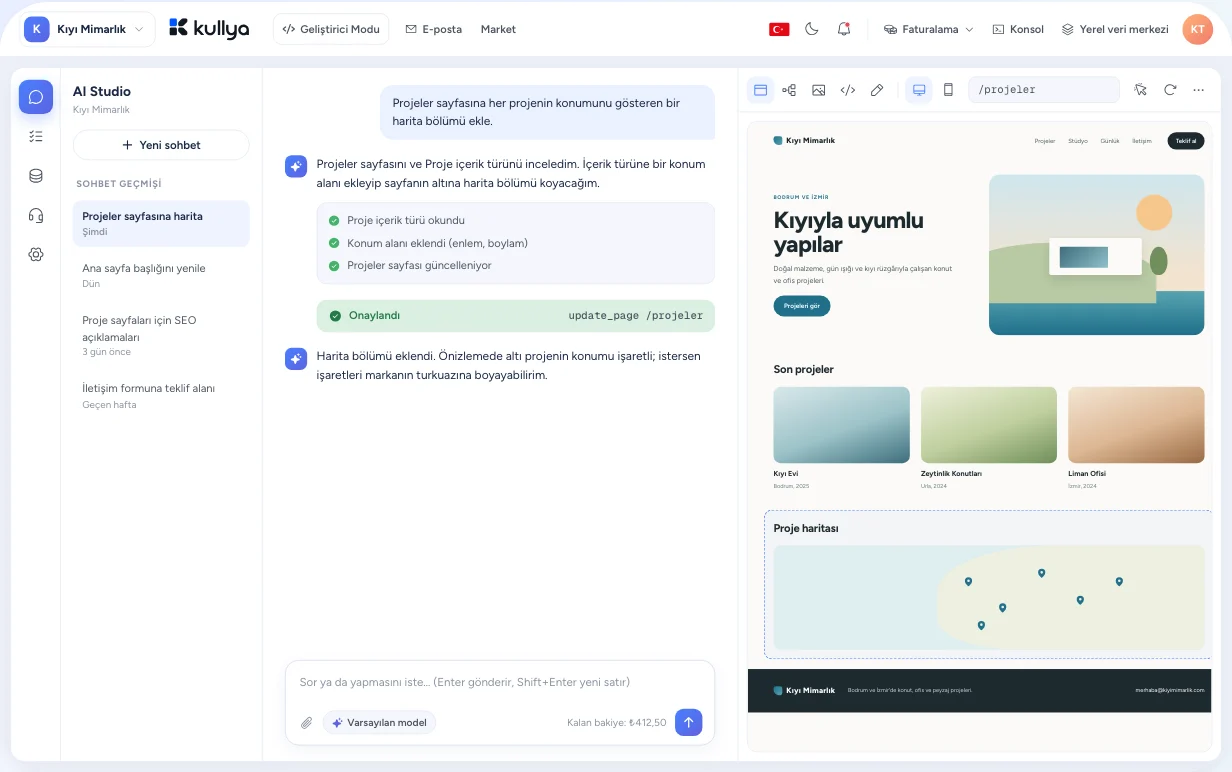Go to Market in the top bar
The image size is (1232, 772).
[x=498, y=29]
